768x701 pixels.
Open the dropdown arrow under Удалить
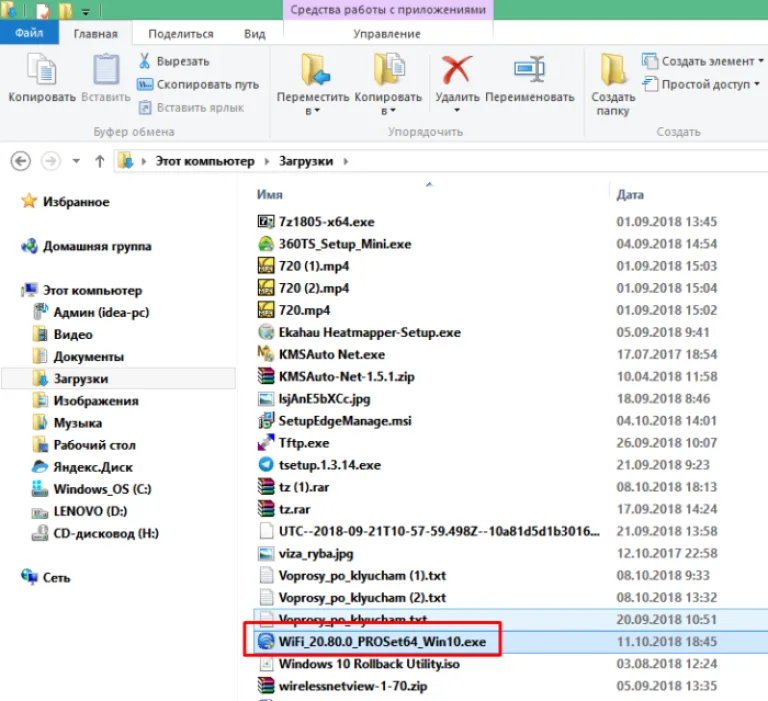pos(457,110)
